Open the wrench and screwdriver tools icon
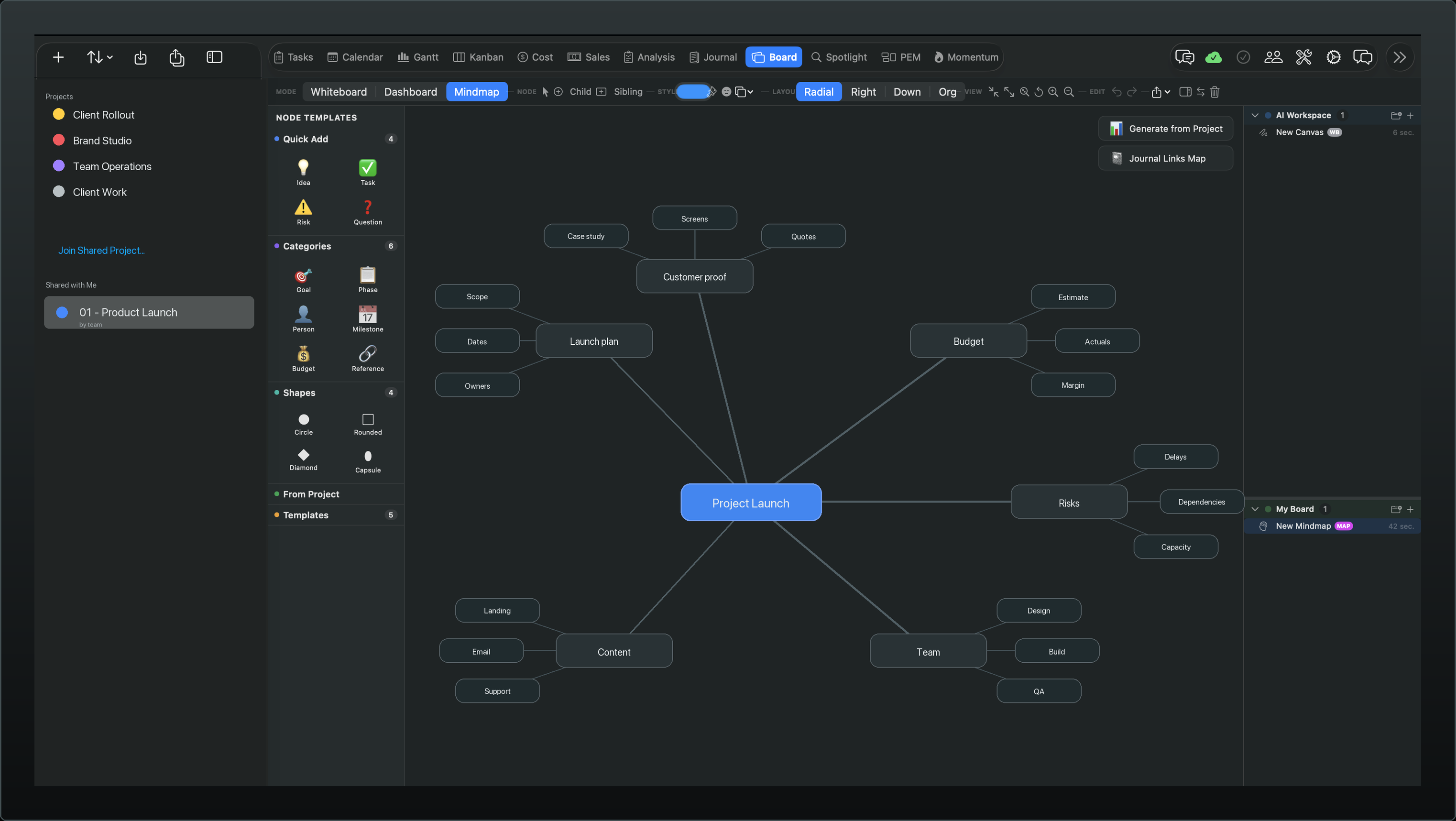Viewport: 1456px width, 821px height. 1303,57
